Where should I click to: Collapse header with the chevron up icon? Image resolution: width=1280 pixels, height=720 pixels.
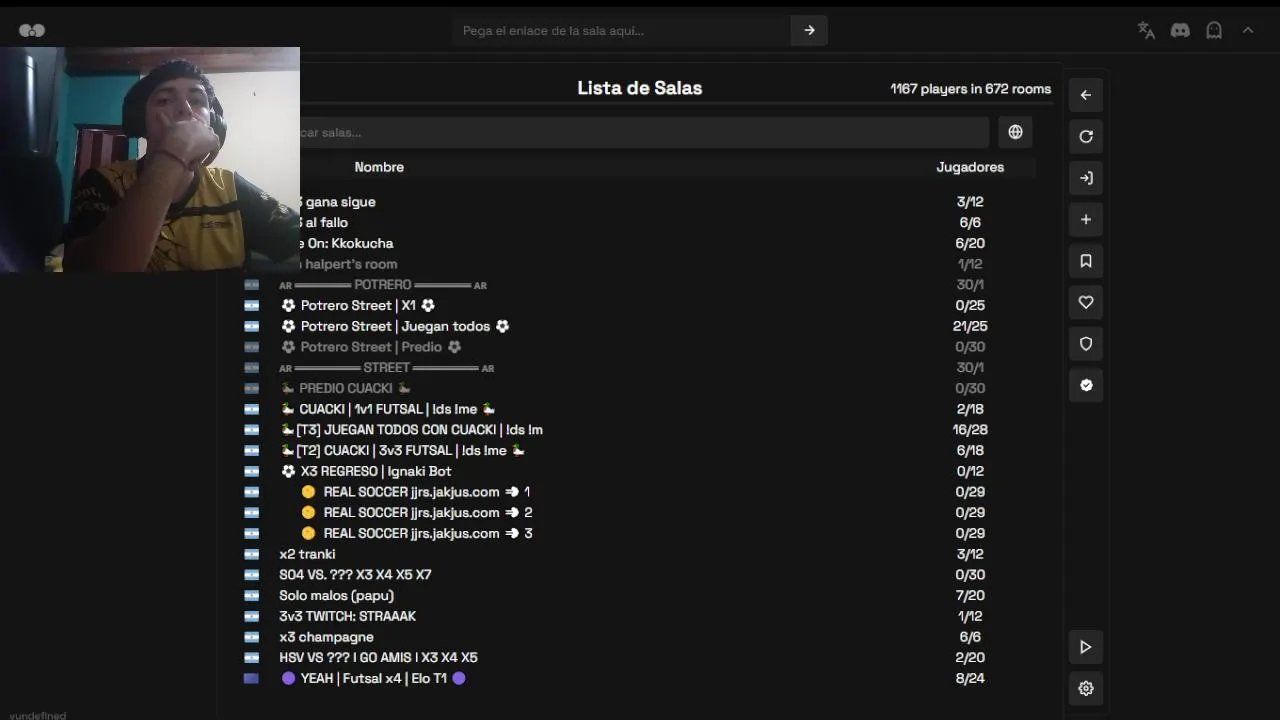pyautogui.click(x=1248, y=30)
